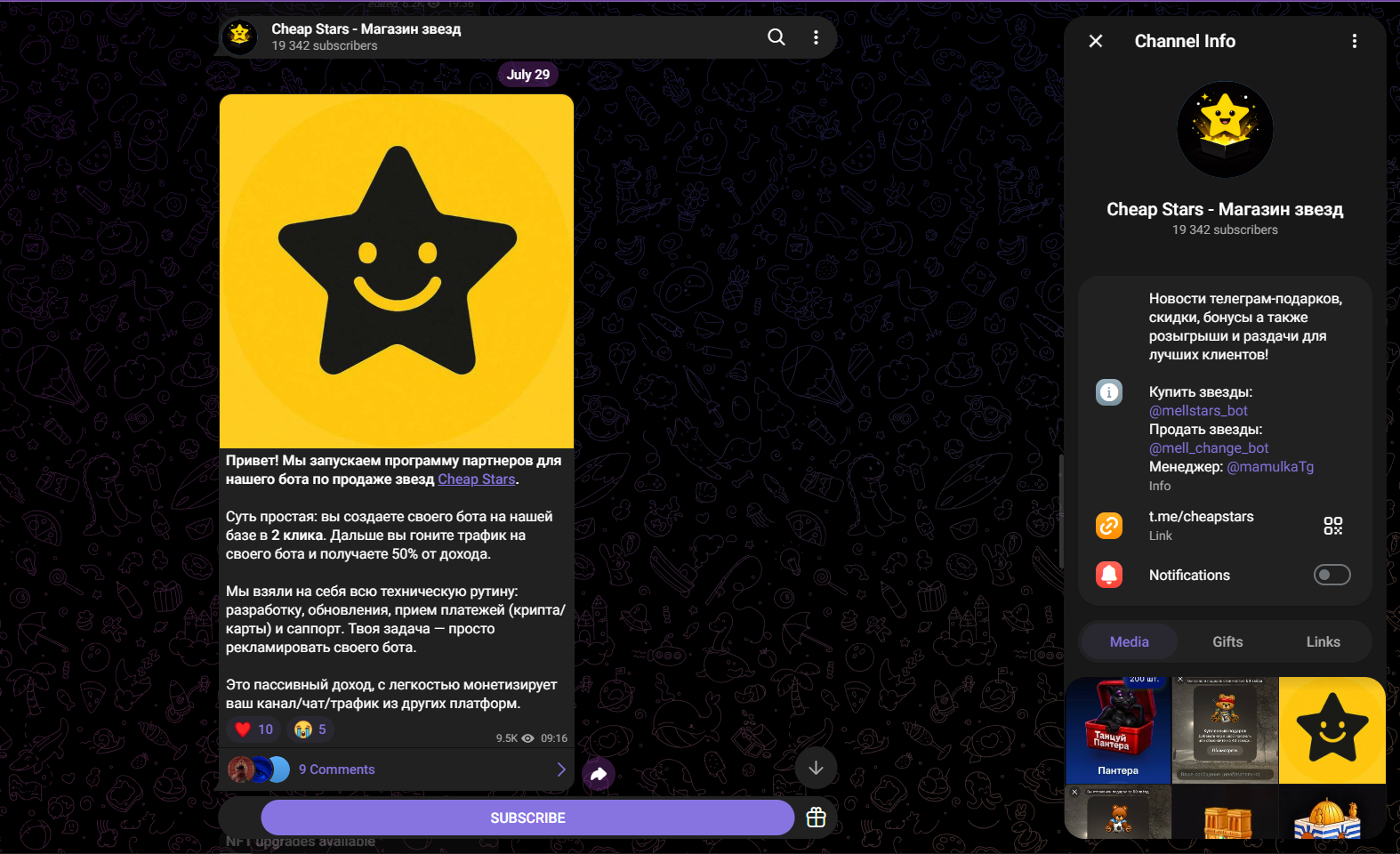Switch to the Gifts tab
This screenshot has height=854, width=1400.
pos(1227,641)
